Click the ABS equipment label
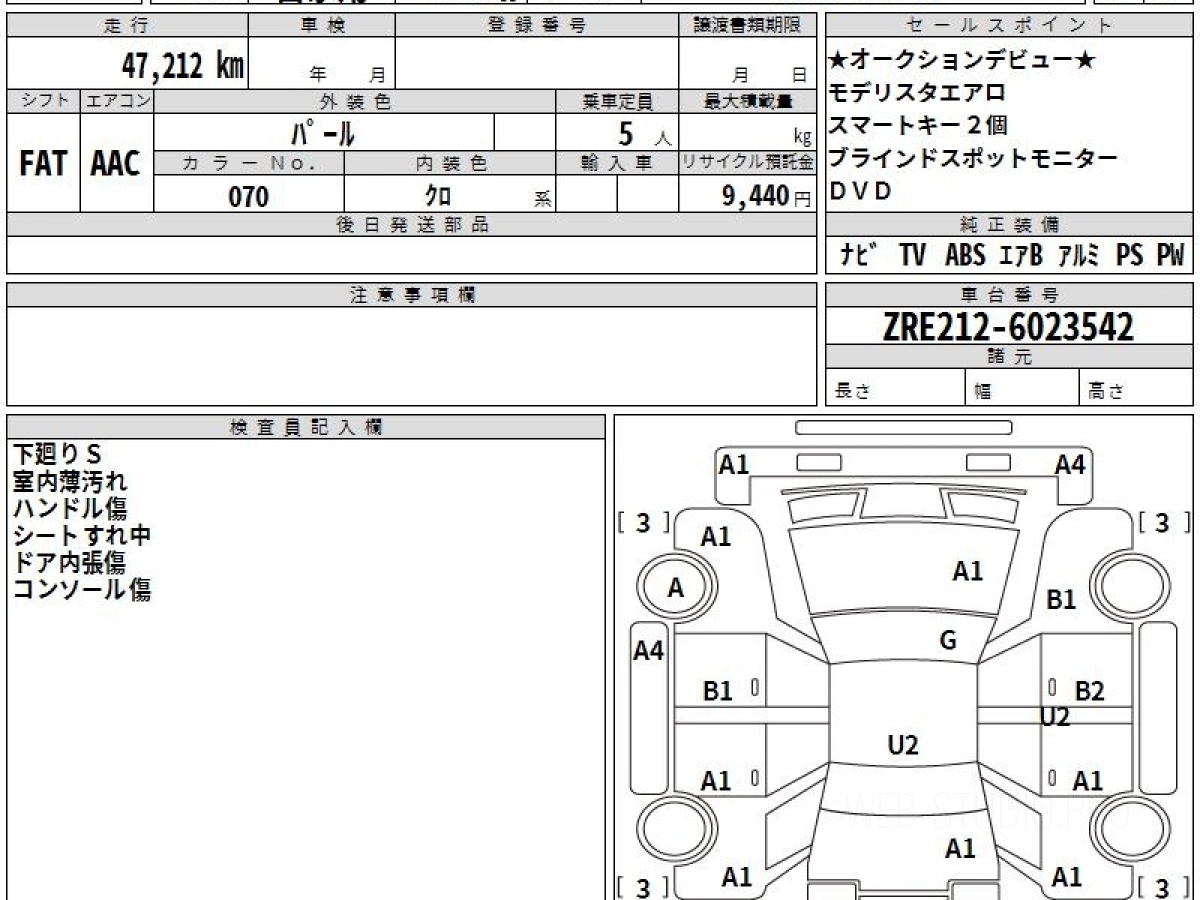 (x=965, y=255)
